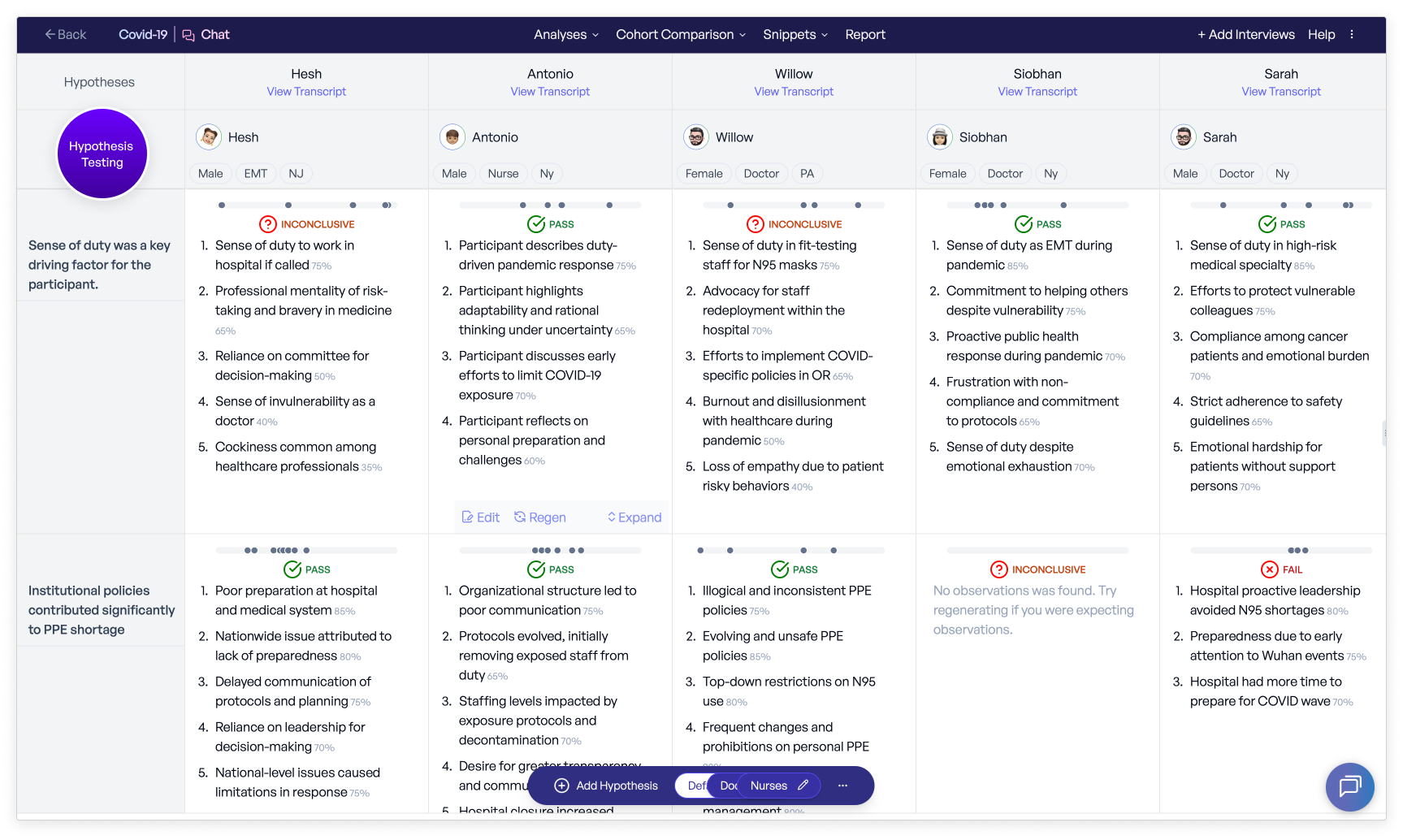The width and height of the screenshot is (1403, 840).
Task: Open the Snippets menu
Action: (x=795, y=34)
